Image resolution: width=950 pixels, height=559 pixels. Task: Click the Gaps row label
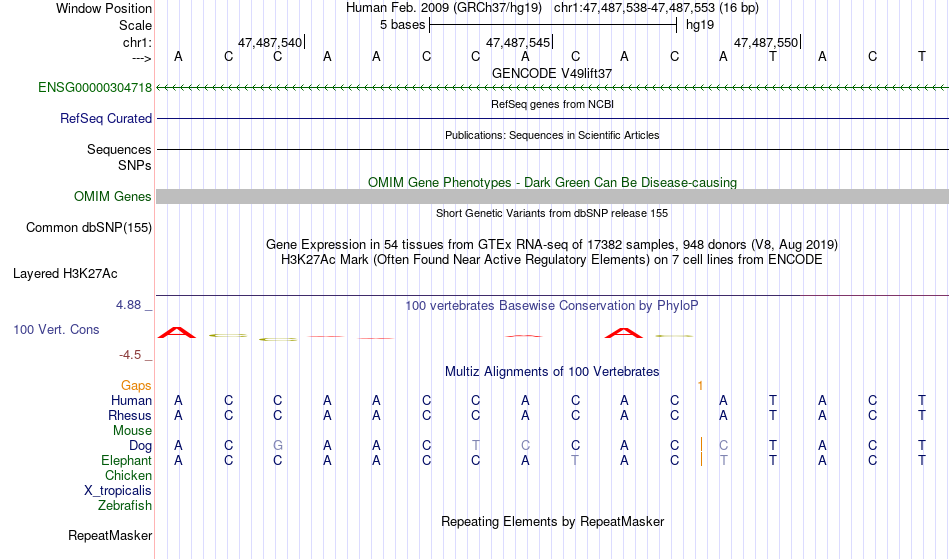[136, 386]
